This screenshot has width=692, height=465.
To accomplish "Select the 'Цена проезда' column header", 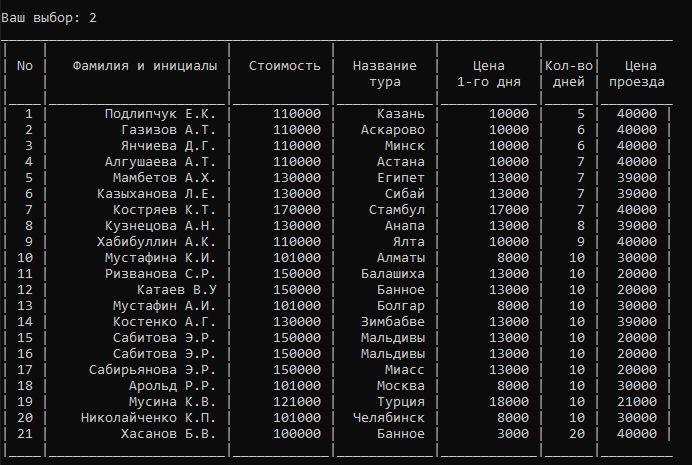I will pos(637,74).
